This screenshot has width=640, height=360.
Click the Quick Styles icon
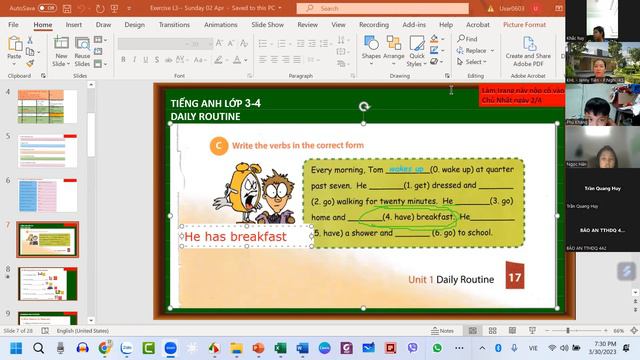417,43
